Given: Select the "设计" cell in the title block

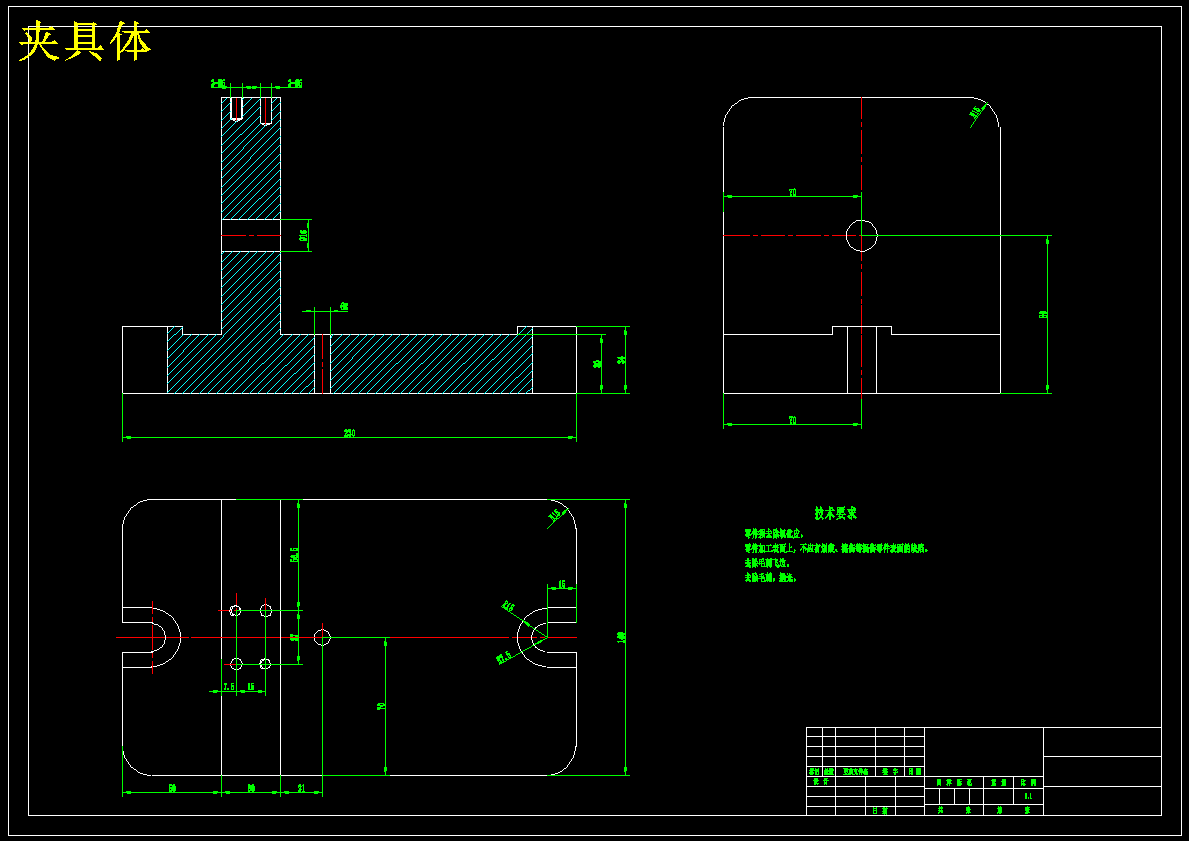Looking at the screenshot, I should (820, 780).
